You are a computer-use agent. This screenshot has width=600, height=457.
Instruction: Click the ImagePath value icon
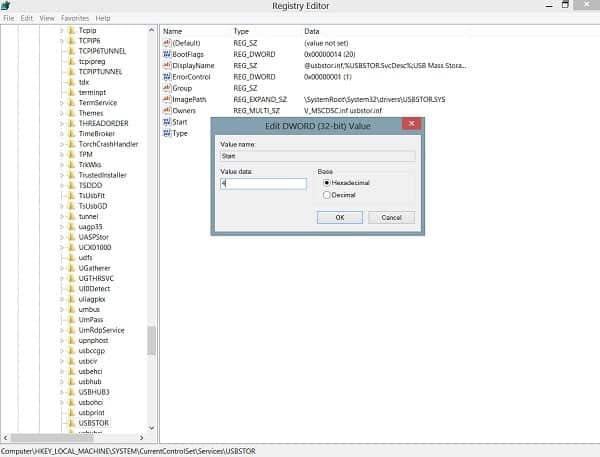(167, 100)
